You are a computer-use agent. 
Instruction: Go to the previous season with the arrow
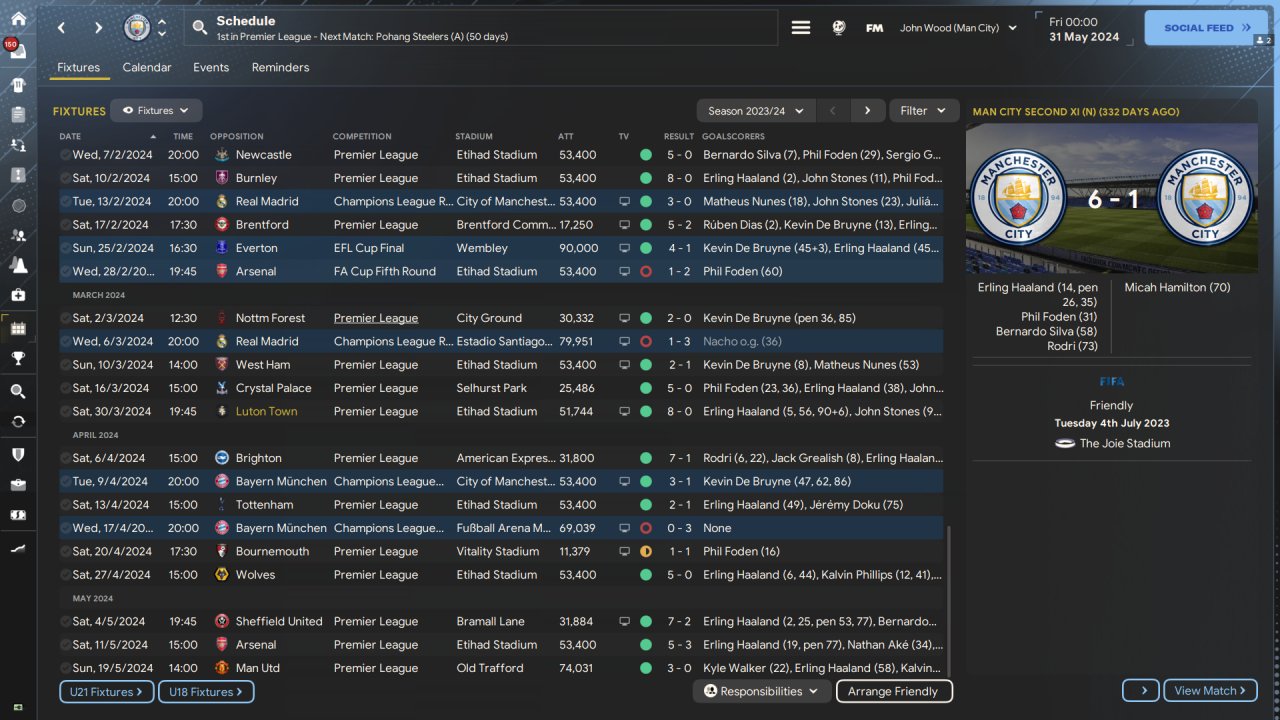[833, 111]
